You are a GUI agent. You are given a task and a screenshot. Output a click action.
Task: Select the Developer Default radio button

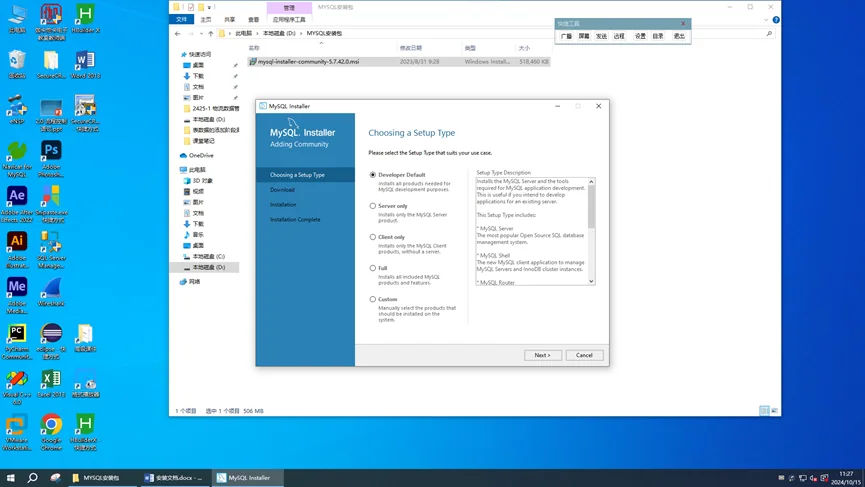click(373, 175)
